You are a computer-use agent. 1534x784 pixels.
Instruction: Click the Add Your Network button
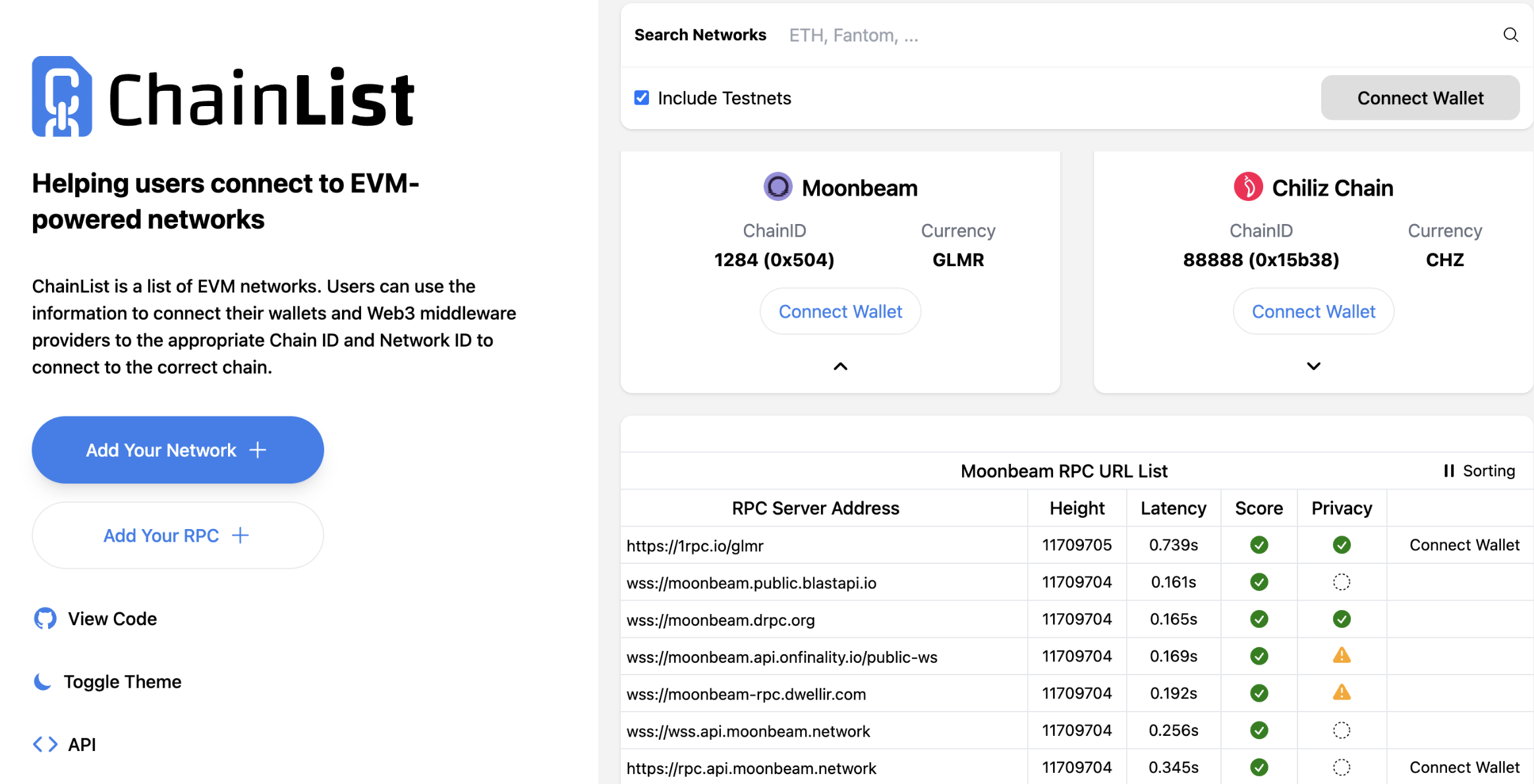point(177,450)
